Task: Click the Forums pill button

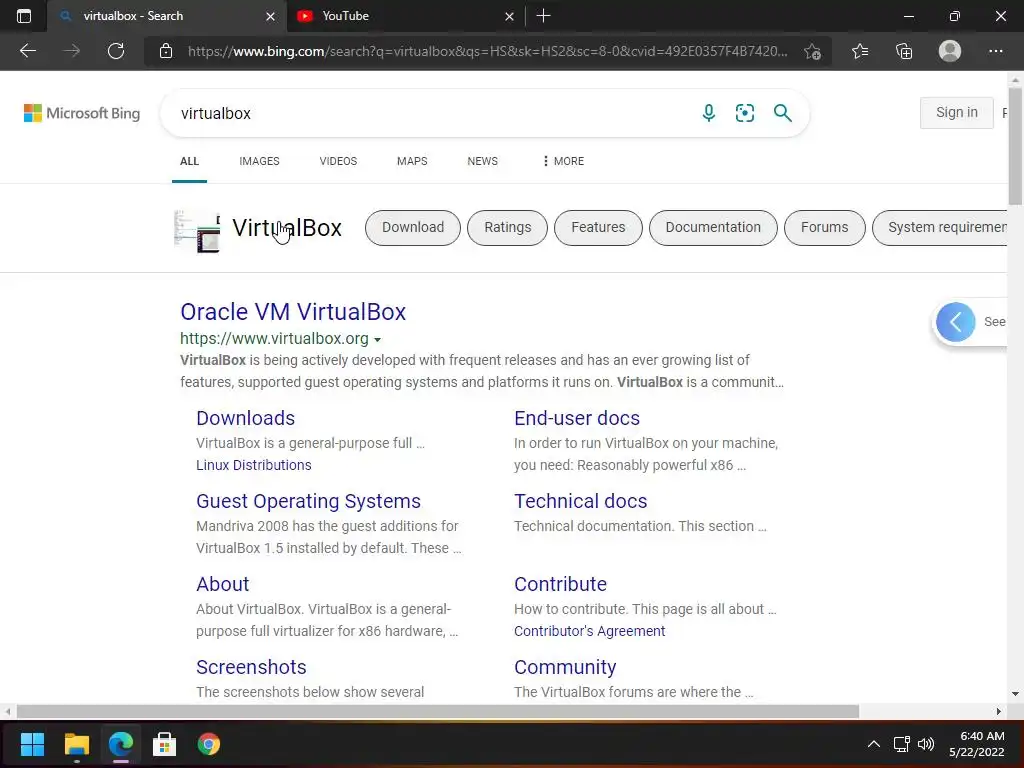Action: [825, 227]
